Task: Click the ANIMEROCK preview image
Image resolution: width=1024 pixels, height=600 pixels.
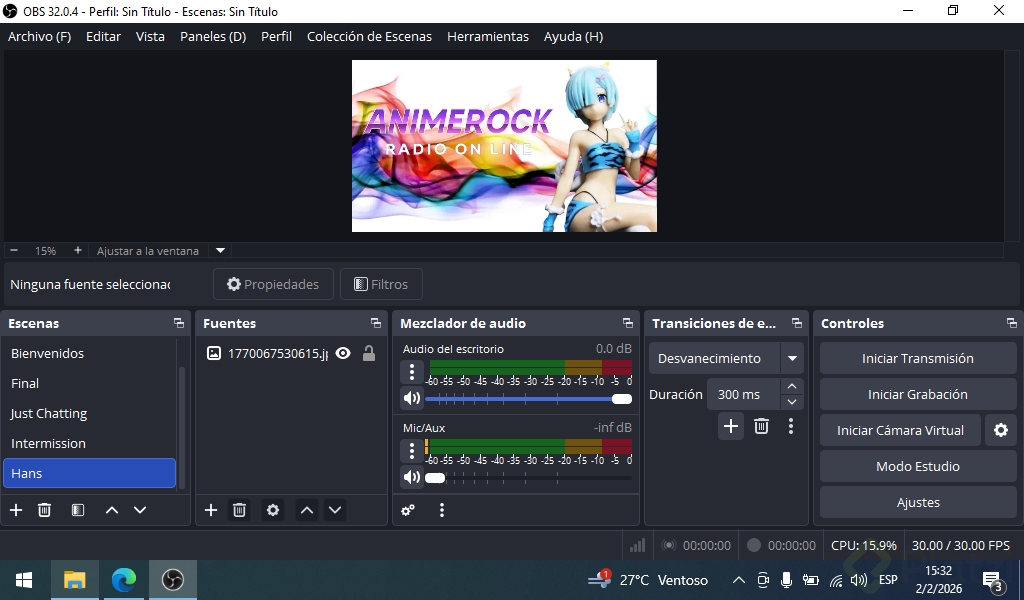Action: point(504,146)
